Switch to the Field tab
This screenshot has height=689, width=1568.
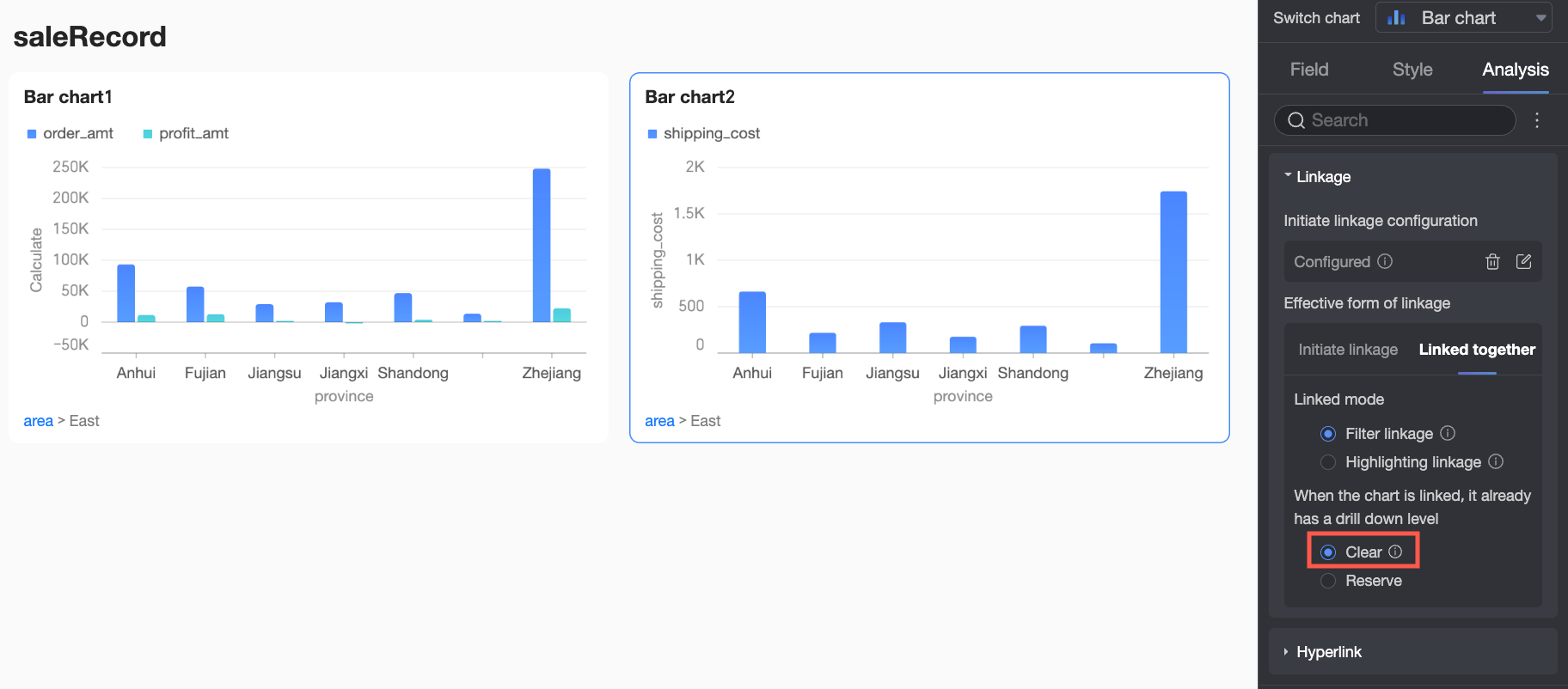pyautogui.click(x=1308, y=70)
